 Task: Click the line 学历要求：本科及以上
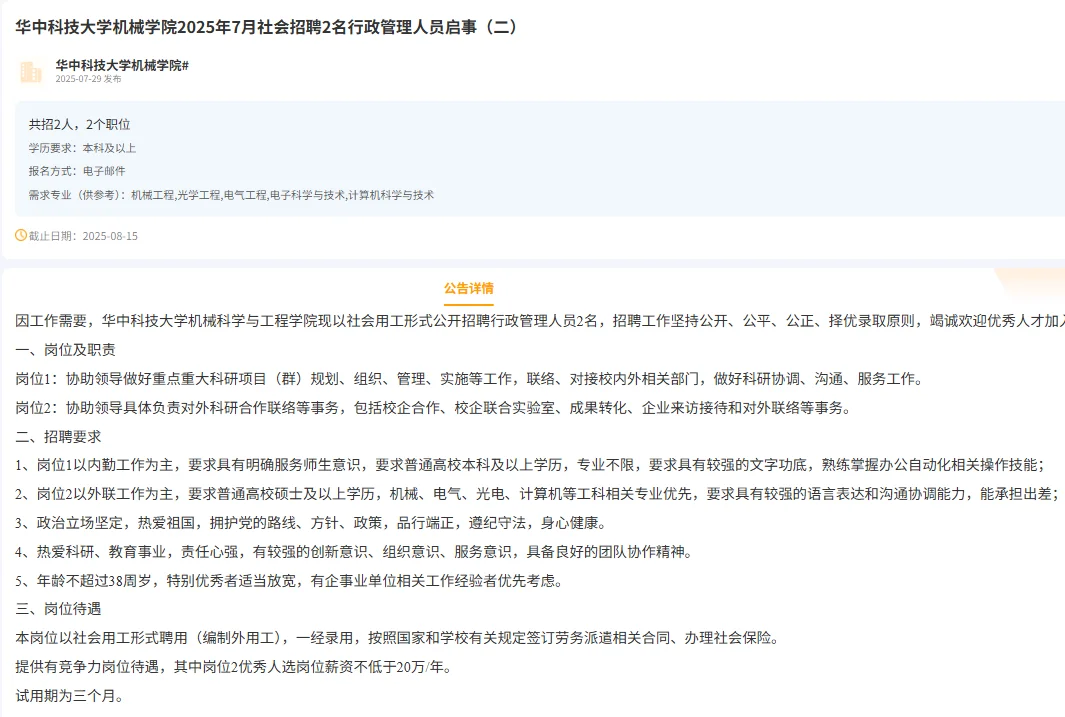coord(82,148)
